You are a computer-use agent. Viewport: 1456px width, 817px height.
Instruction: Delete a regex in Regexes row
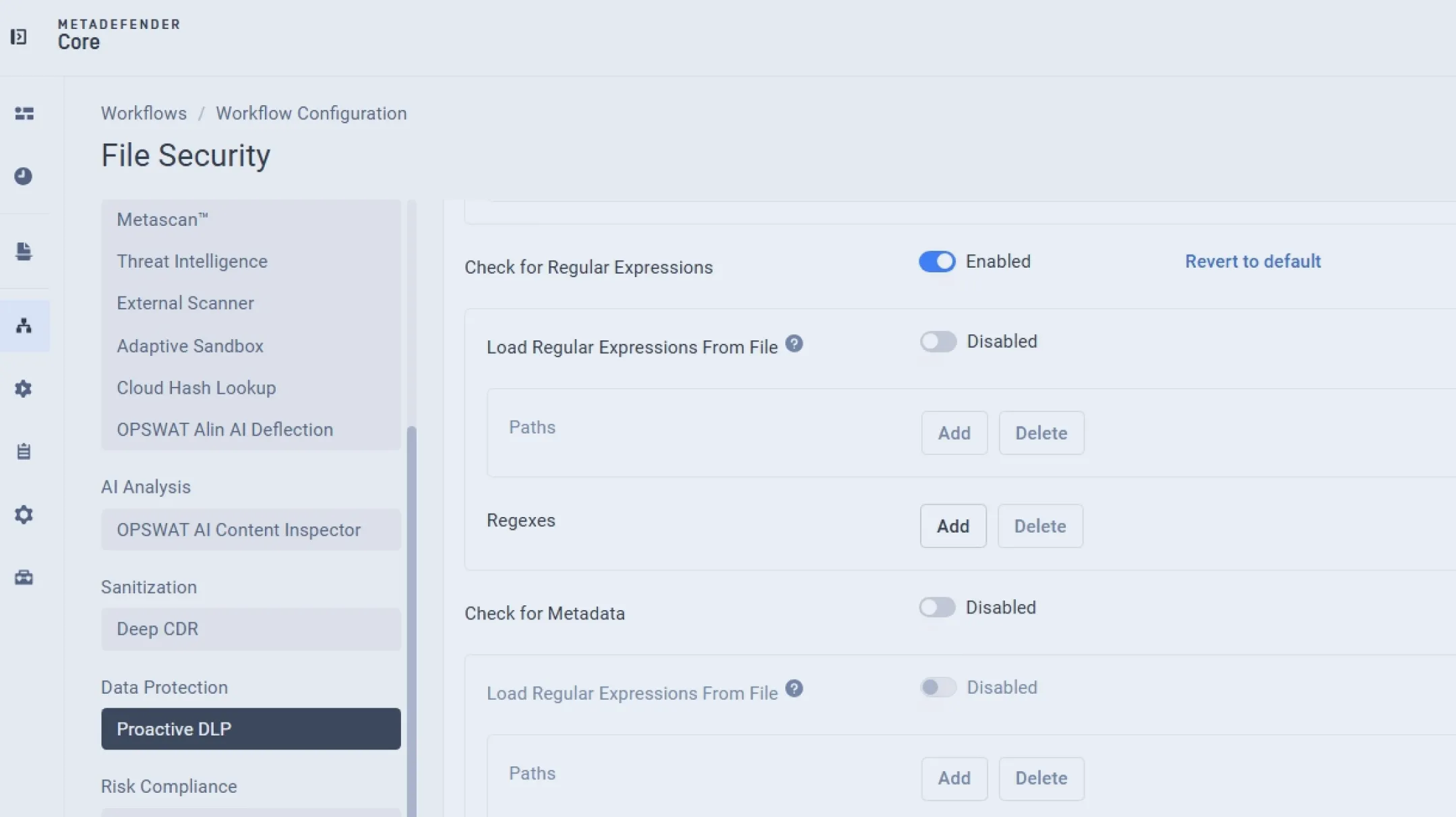click(1040, 526)
